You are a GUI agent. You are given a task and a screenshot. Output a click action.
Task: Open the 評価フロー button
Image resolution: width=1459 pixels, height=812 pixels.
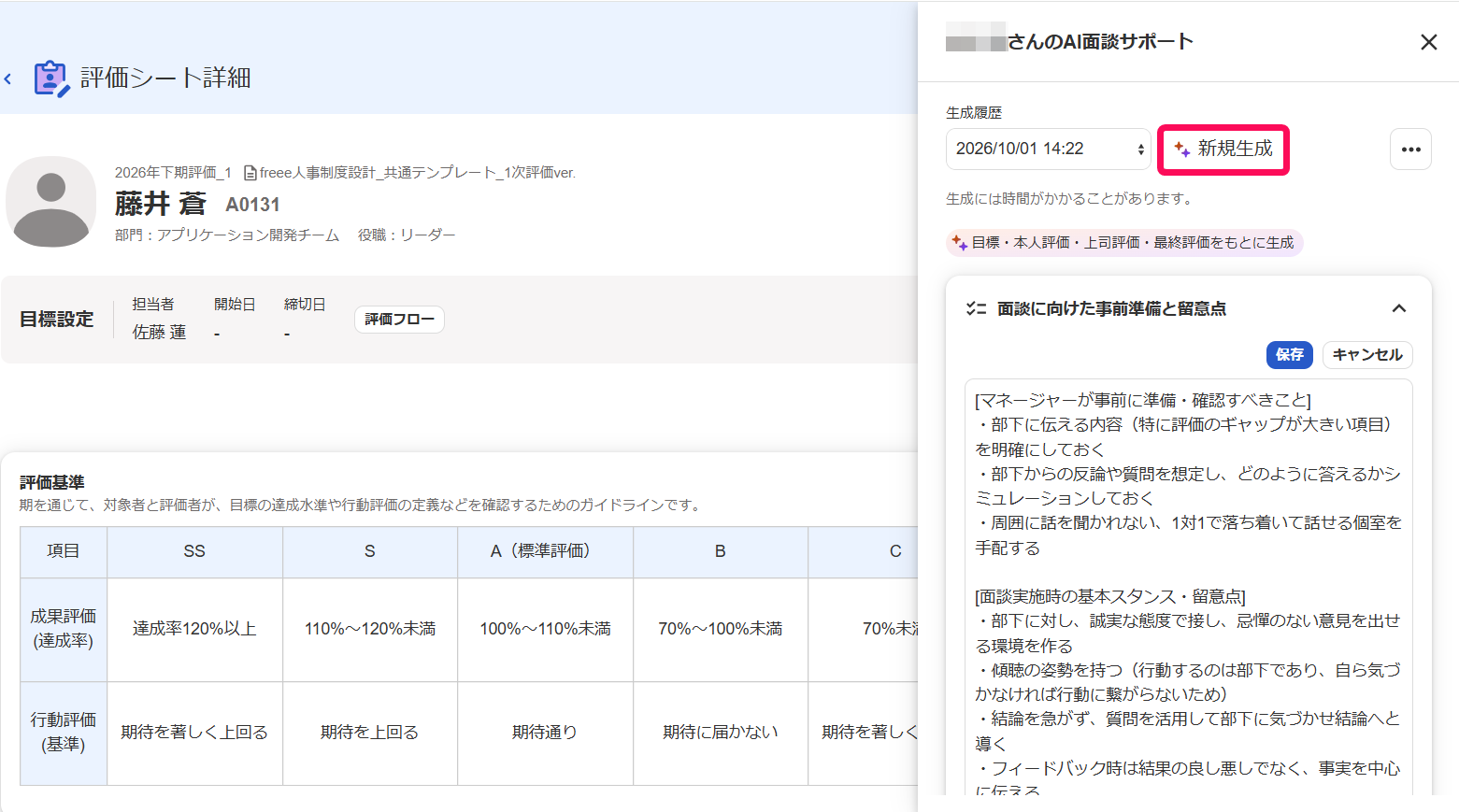[399, 320]
